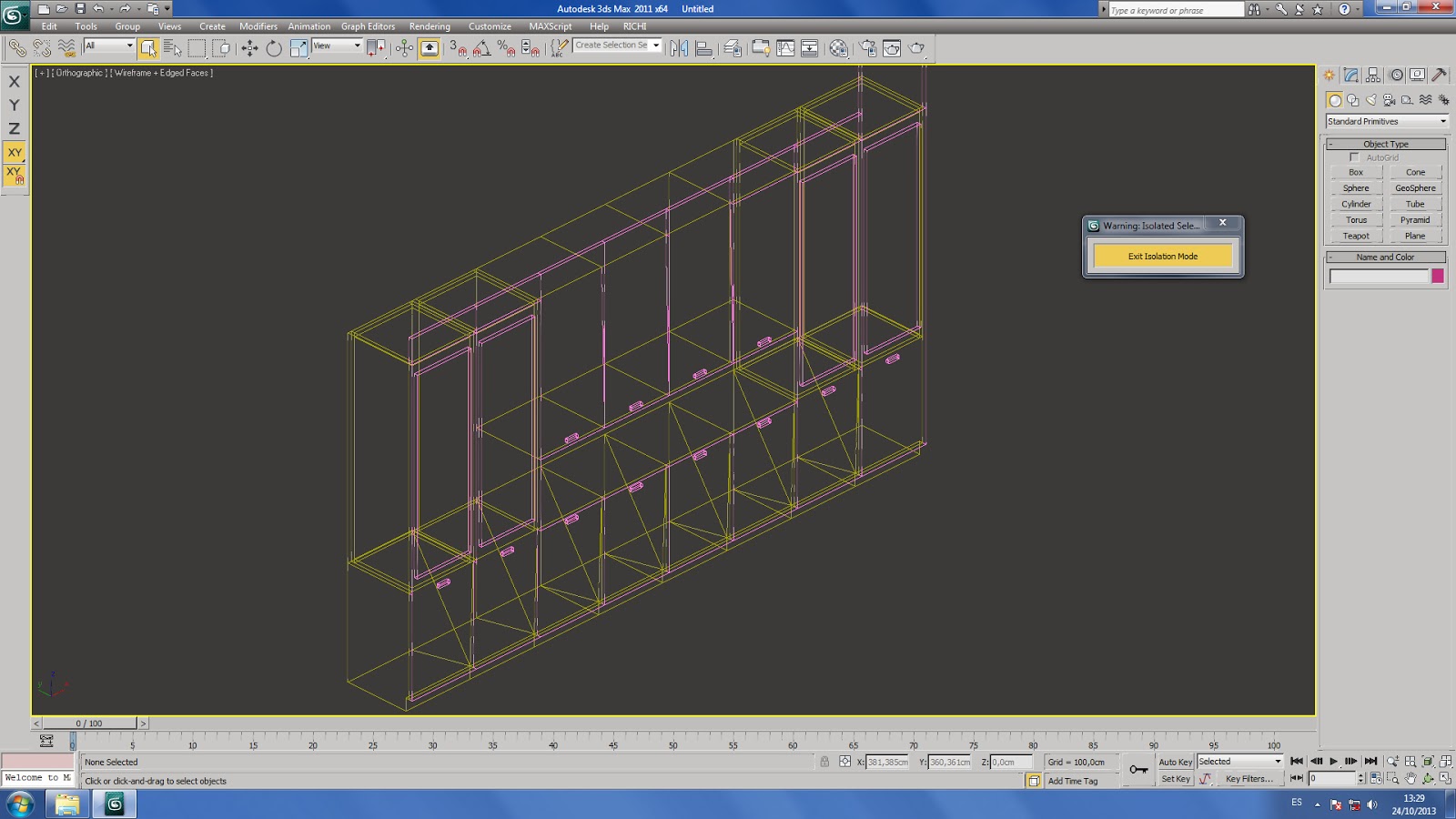Open the Create Selection Set dropdown
1456x819 pixels.
617,45
